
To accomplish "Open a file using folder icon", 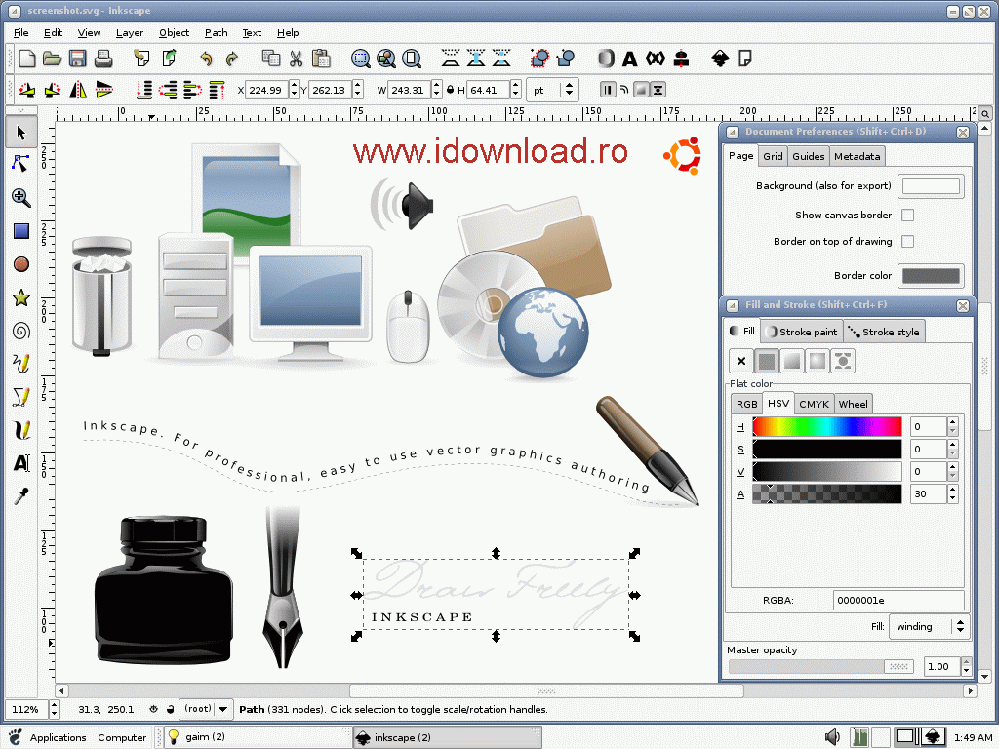I will click(x=52, y=59).
